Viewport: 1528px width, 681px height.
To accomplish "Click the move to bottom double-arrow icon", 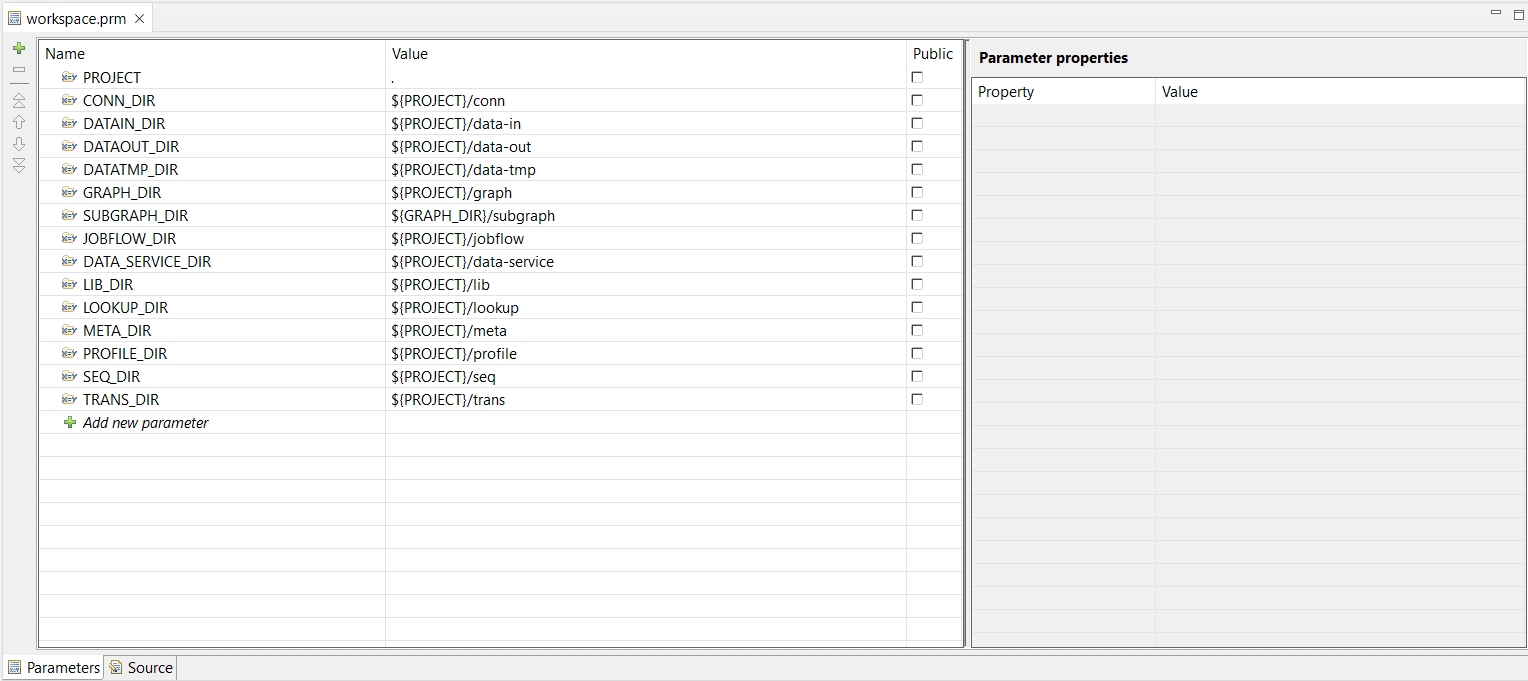I will [x=19, y=165].
